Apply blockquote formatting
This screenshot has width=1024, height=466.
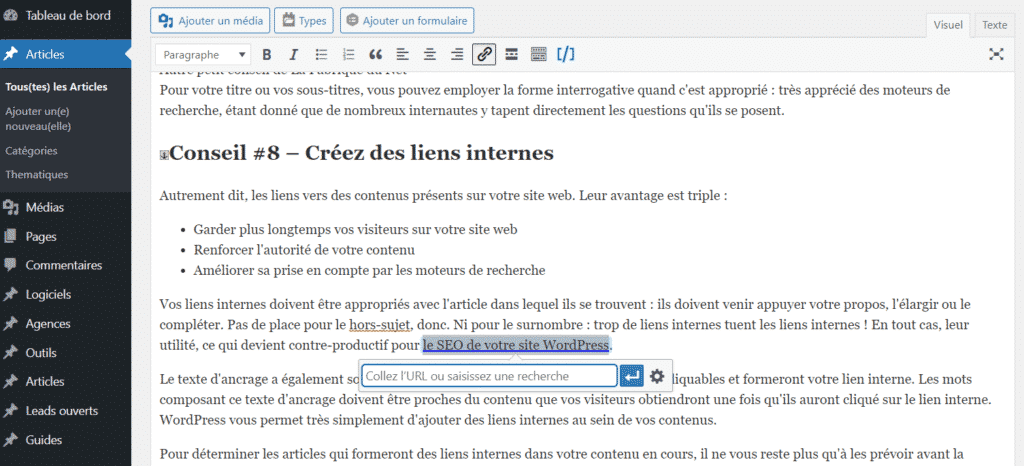click(376, 54)
